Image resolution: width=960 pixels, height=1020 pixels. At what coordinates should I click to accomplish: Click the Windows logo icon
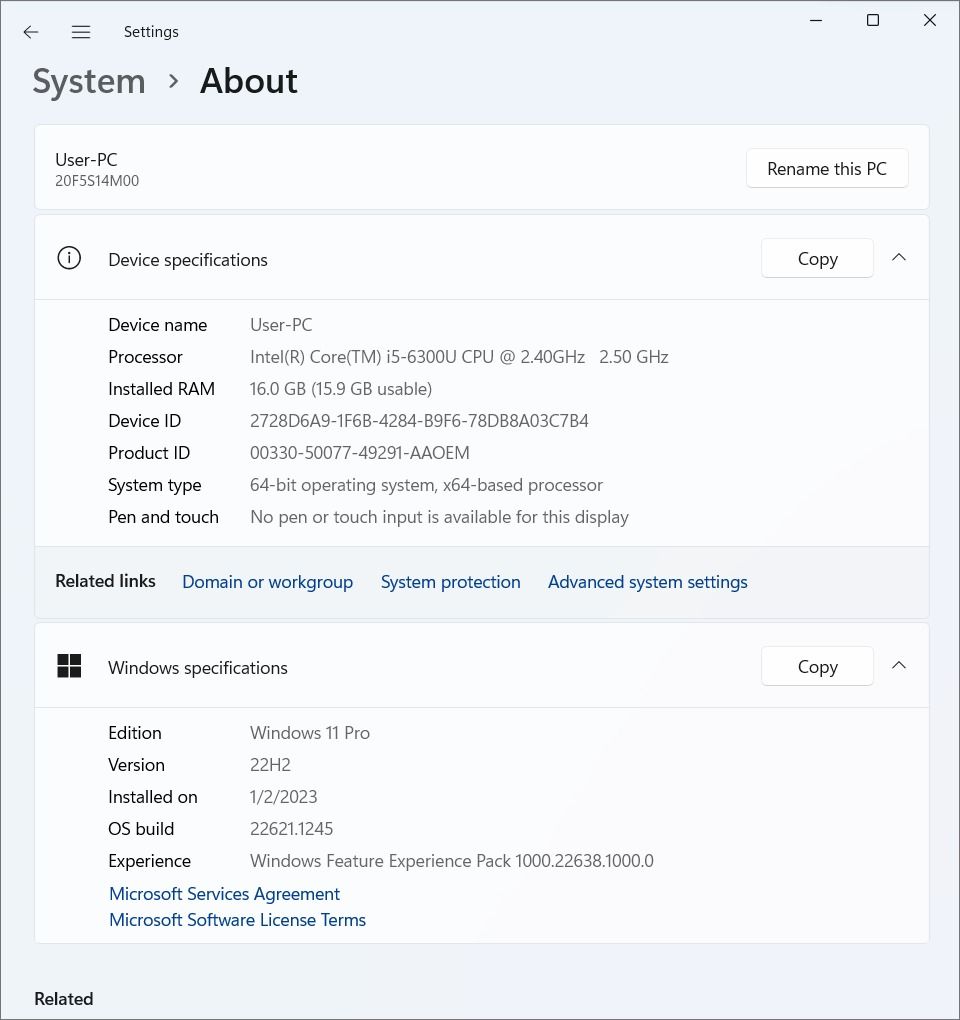coord(69,666)
